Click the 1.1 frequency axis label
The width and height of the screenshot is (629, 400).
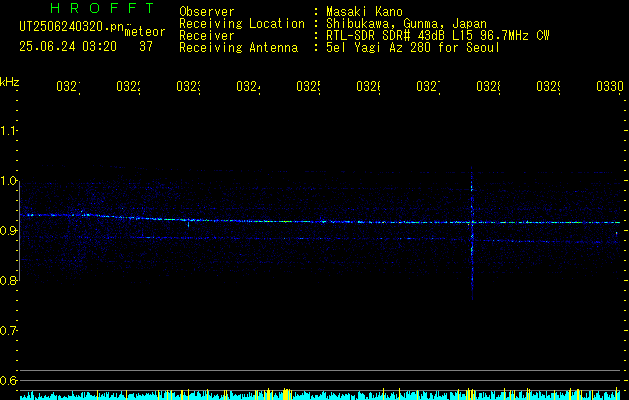click(x=8, y=131)
